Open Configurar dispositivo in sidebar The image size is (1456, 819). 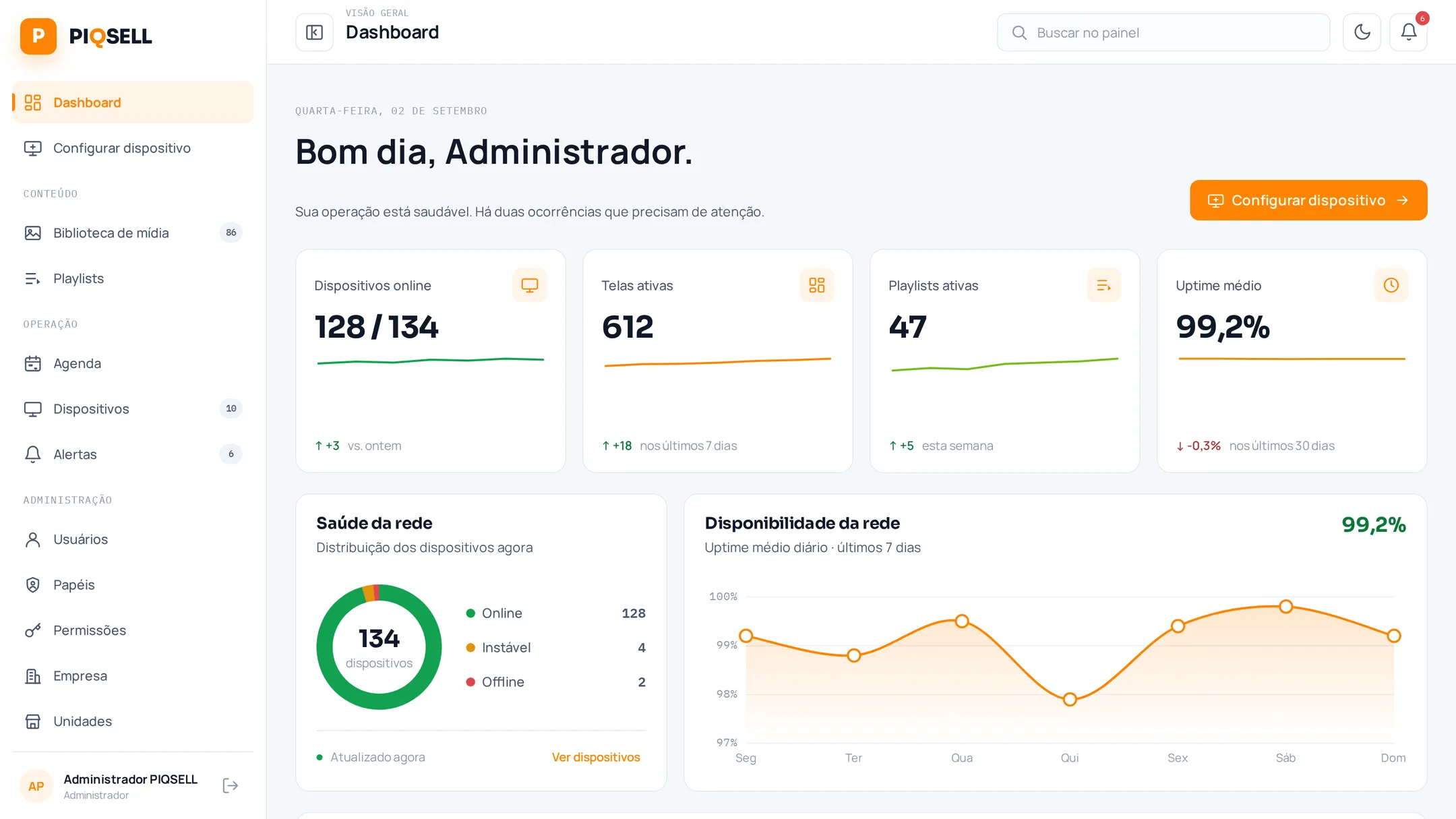pos(133,148)
